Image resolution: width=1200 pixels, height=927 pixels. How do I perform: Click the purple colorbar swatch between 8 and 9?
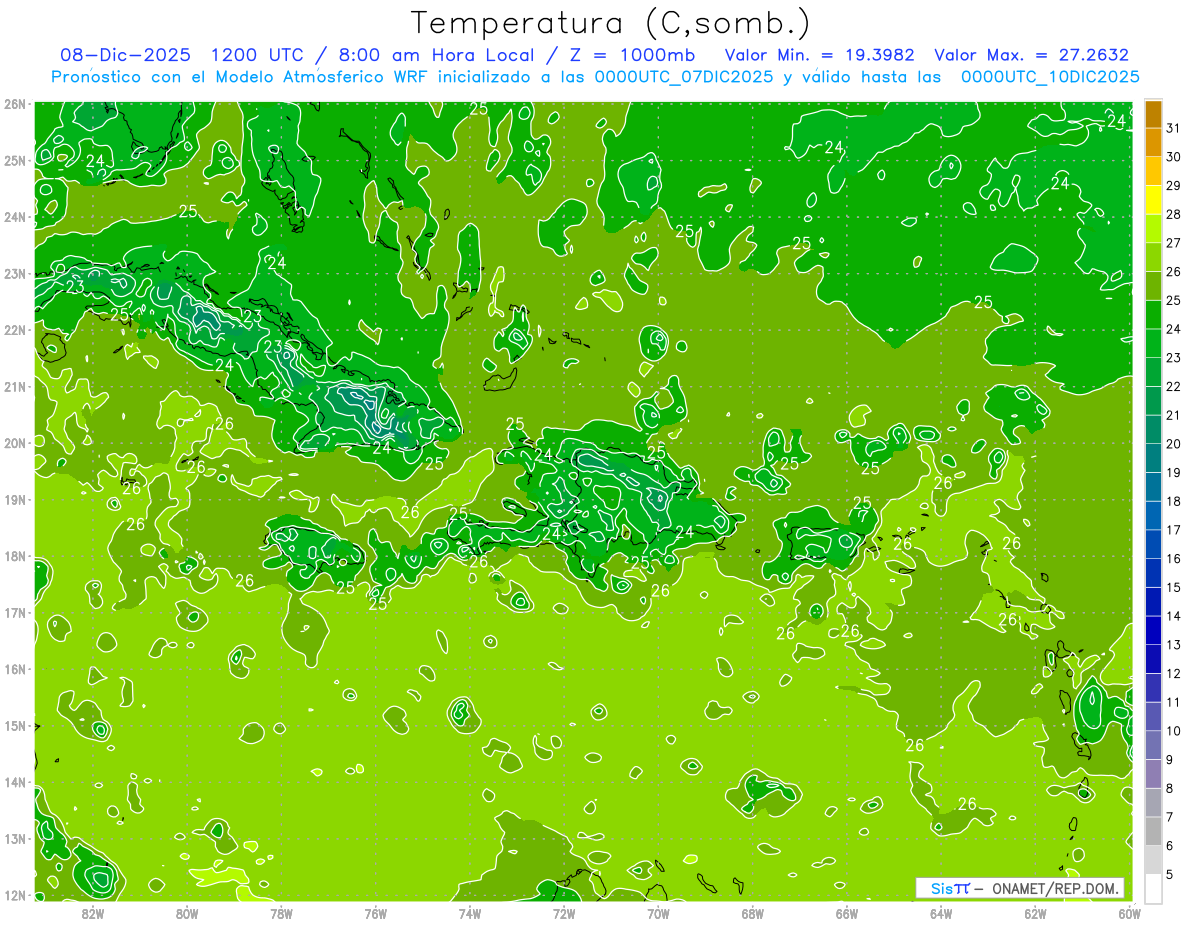point(1153,774)
